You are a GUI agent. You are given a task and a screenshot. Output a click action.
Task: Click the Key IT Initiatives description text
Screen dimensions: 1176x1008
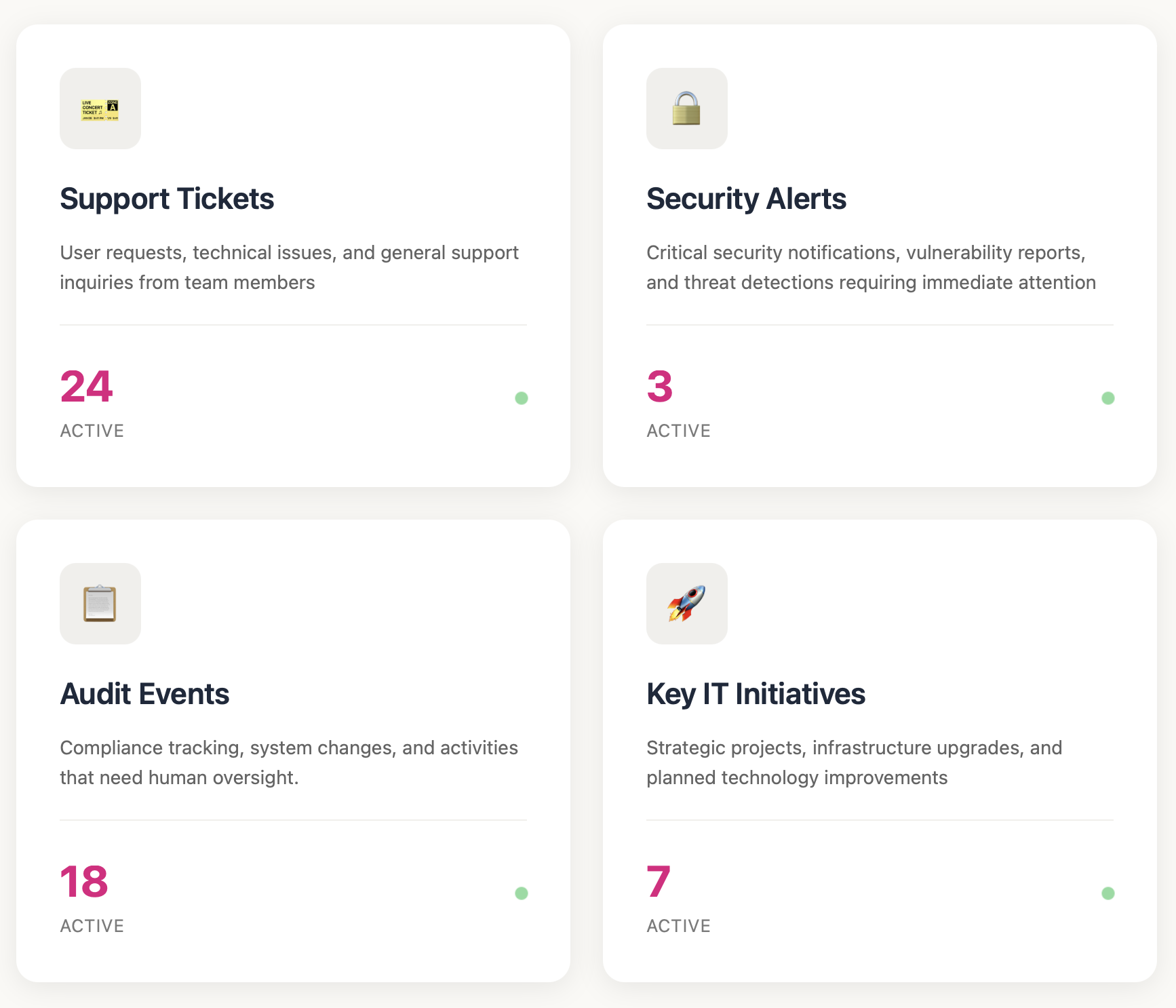point(854,762)
